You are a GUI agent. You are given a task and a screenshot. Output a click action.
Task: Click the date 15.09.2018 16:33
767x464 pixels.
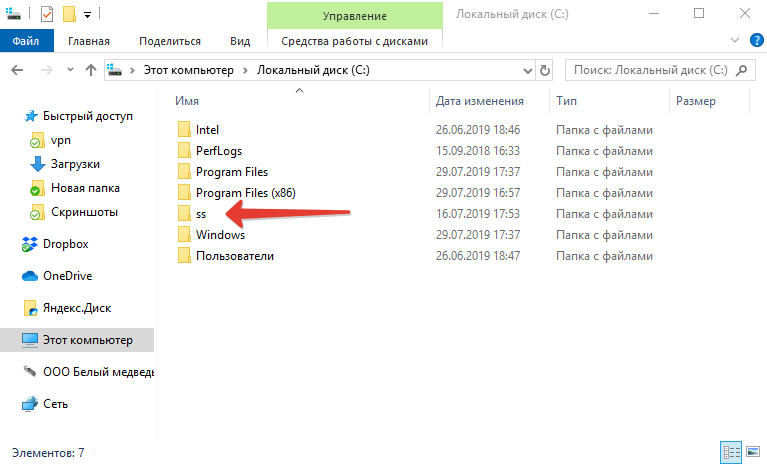478,151
